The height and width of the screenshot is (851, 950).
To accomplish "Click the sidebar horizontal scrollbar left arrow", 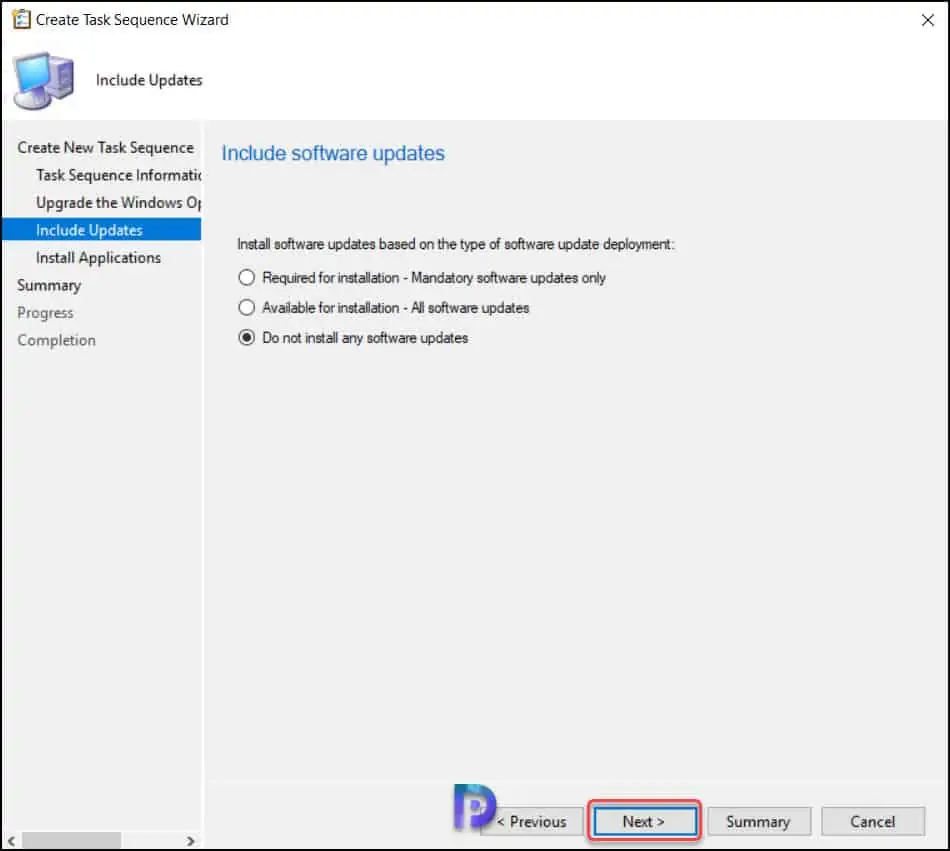I will point(11,841).
